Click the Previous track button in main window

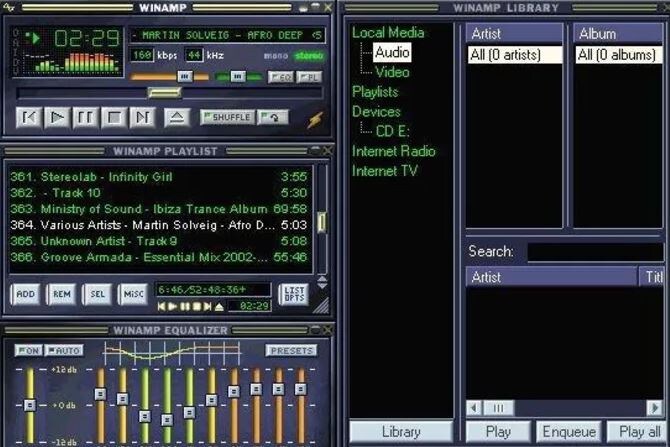[29, 117]
